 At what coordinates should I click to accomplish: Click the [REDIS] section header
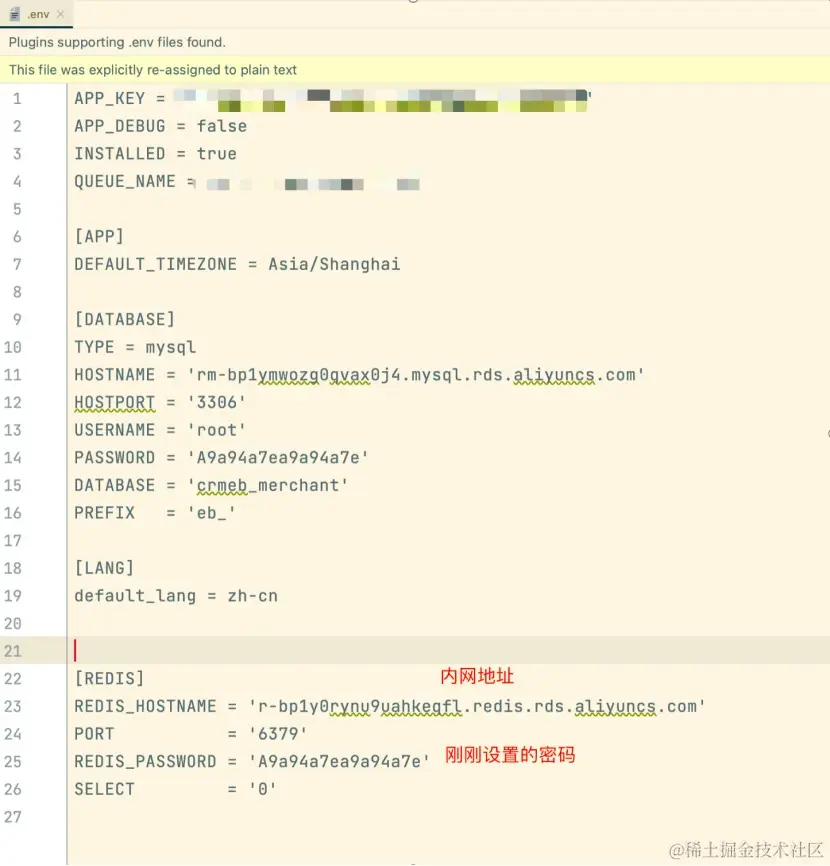point(109,678)
